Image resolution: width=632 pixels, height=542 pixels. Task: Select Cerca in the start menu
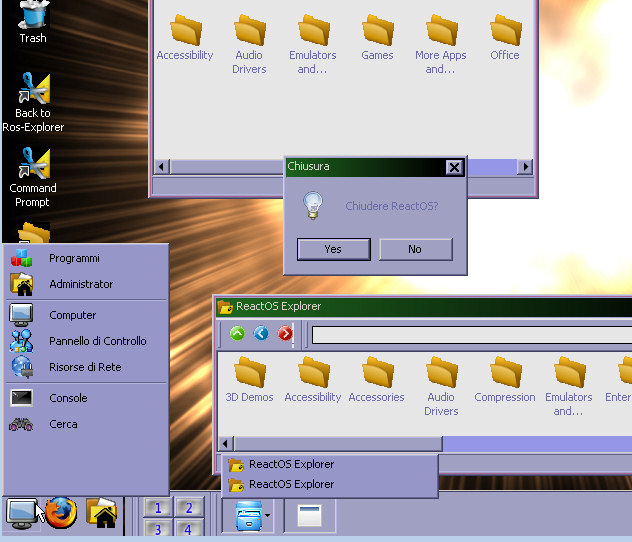[86, 424]
